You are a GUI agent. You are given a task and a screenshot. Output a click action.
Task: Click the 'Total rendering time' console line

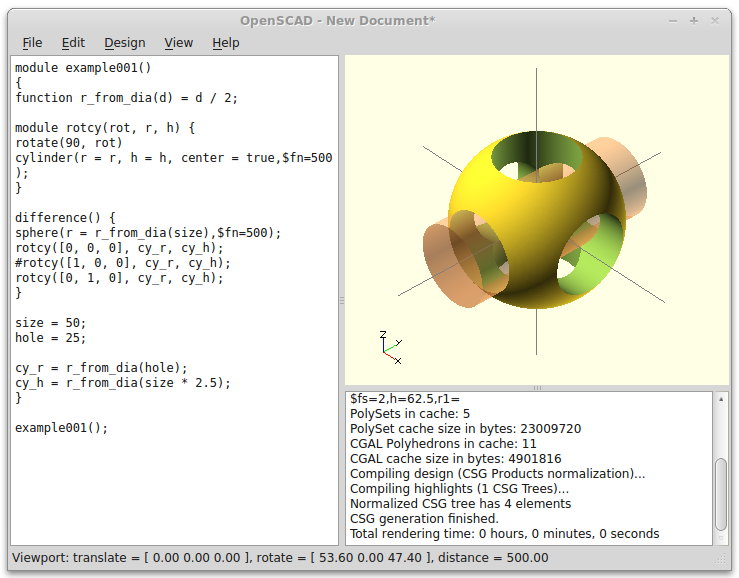click(504, 534)
